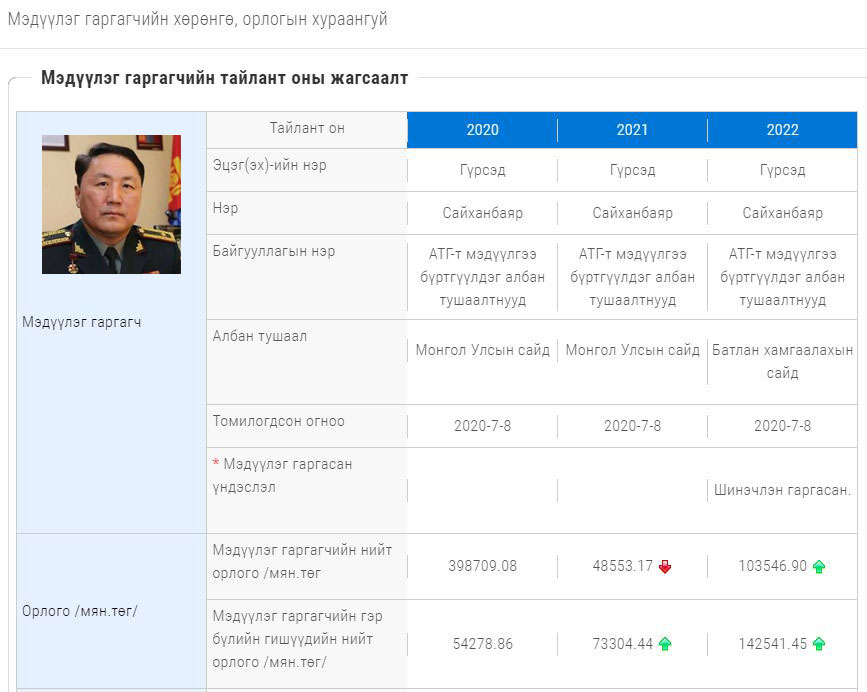Click the 'Байгууллагын нэр' row label
Image resolution: width=867 pixels, height=692 pixels.
(x=274, y=251)
